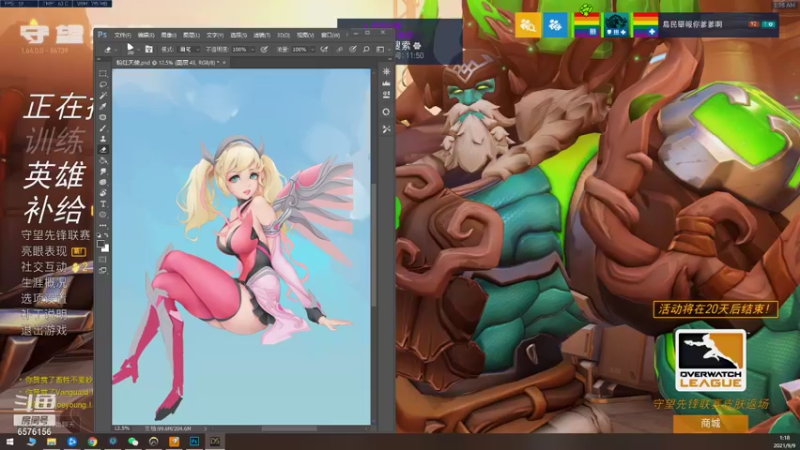Open the workspace switcher button
This screenshot has height=450, width=800.
tap(382, 49)
